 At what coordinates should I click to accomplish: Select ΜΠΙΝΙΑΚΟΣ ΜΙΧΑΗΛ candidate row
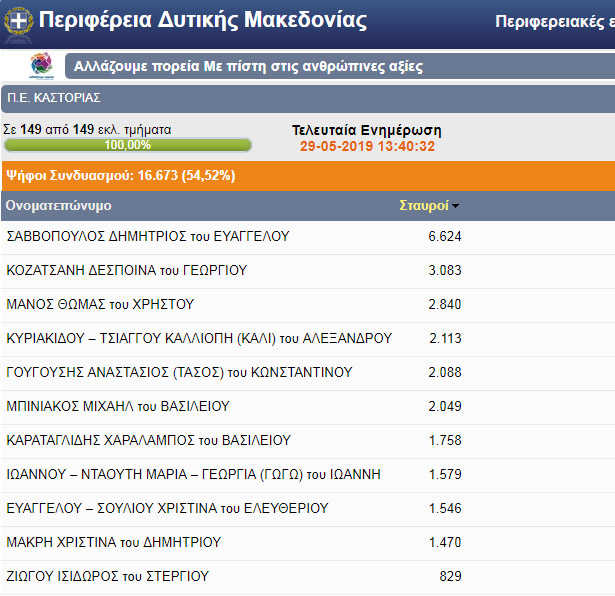(118, 406)
